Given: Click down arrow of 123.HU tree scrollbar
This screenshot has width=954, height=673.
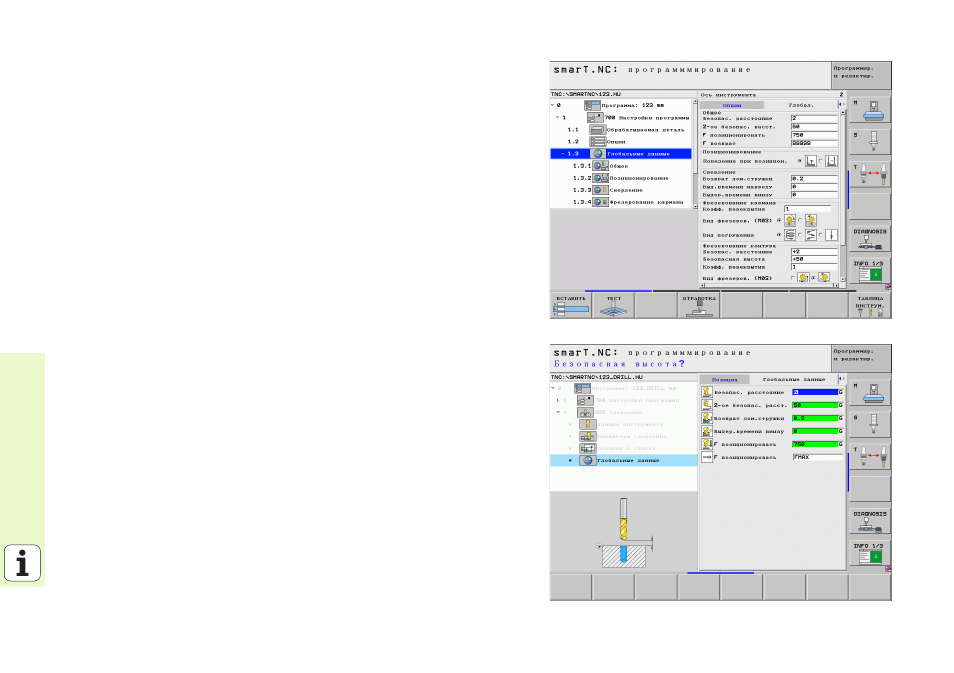Looking at the screenshot, I should [x=695, y=206].
